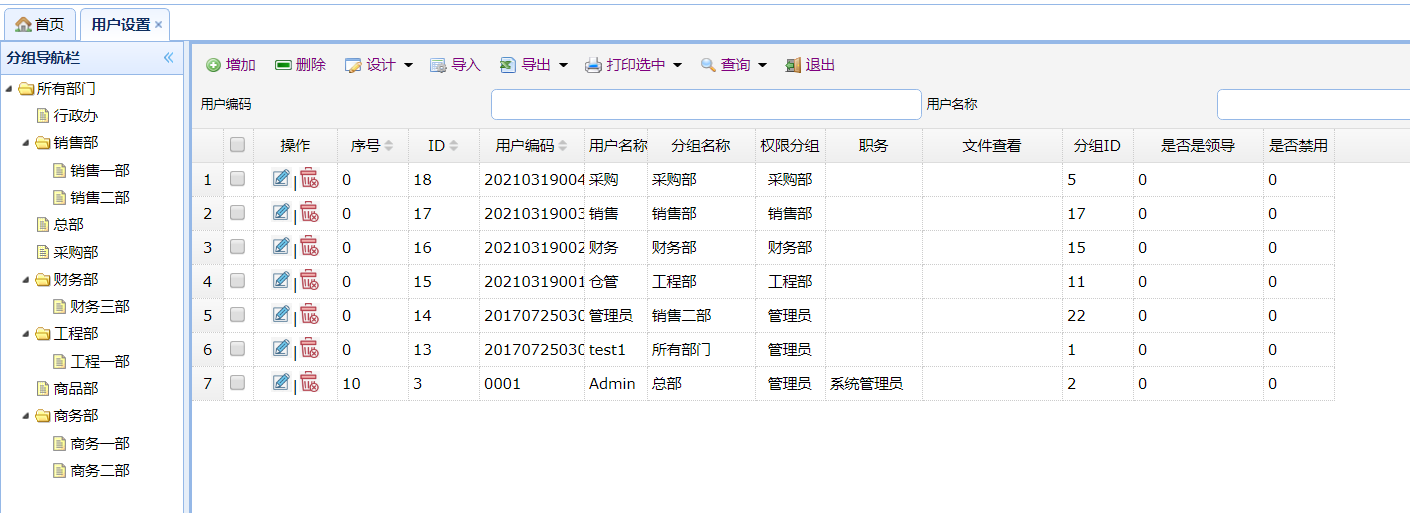Click trash delete icon for Admin row
Screen dimensions: 1410x513
tap(309, 383)
